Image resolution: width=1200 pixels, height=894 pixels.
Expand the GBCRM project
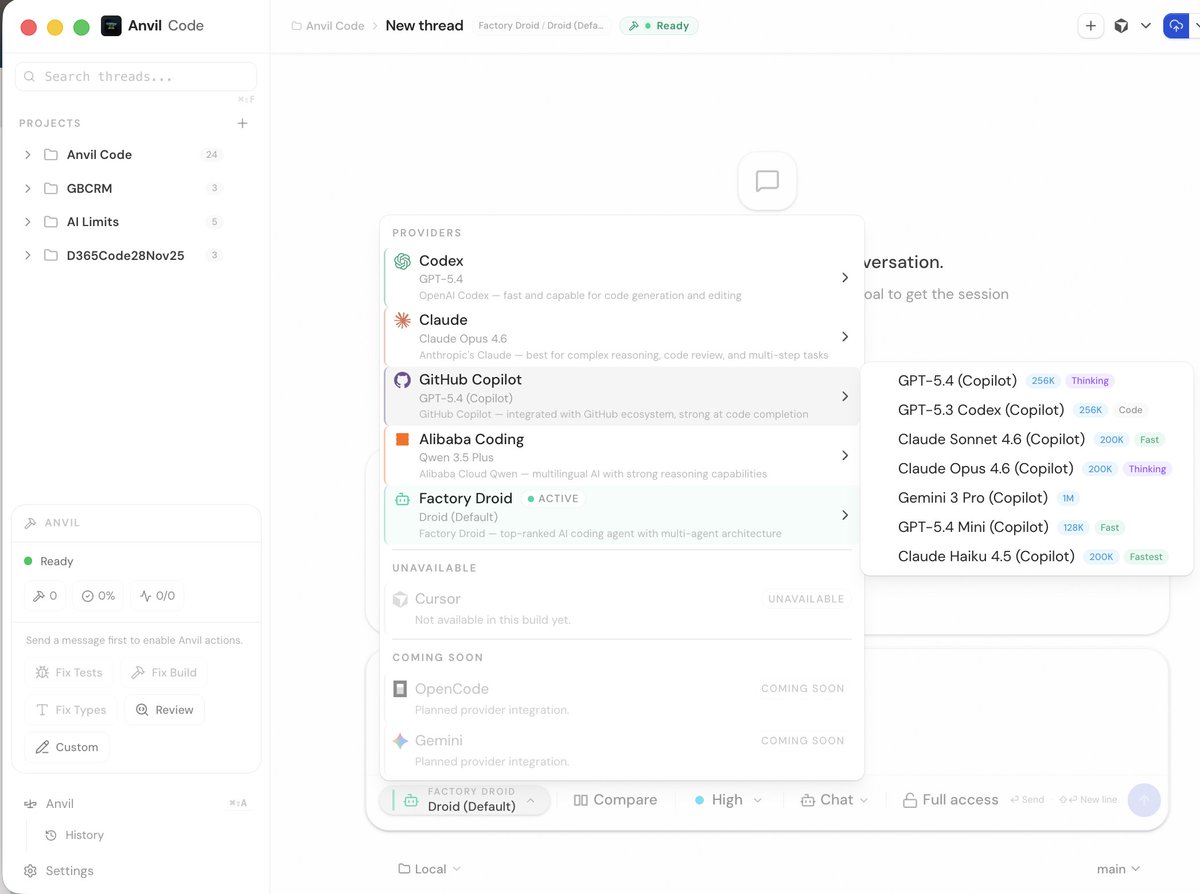point(28,188)
